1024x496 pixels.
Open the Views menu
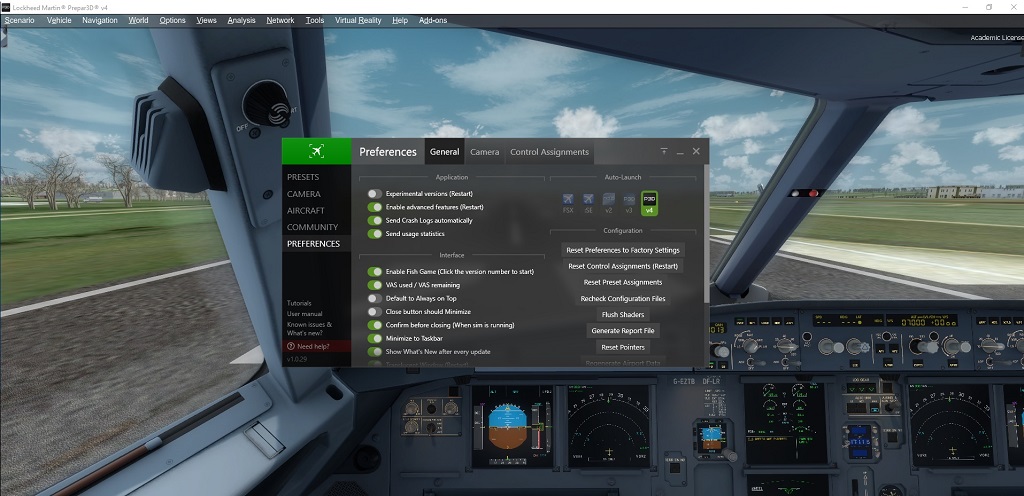206,20
